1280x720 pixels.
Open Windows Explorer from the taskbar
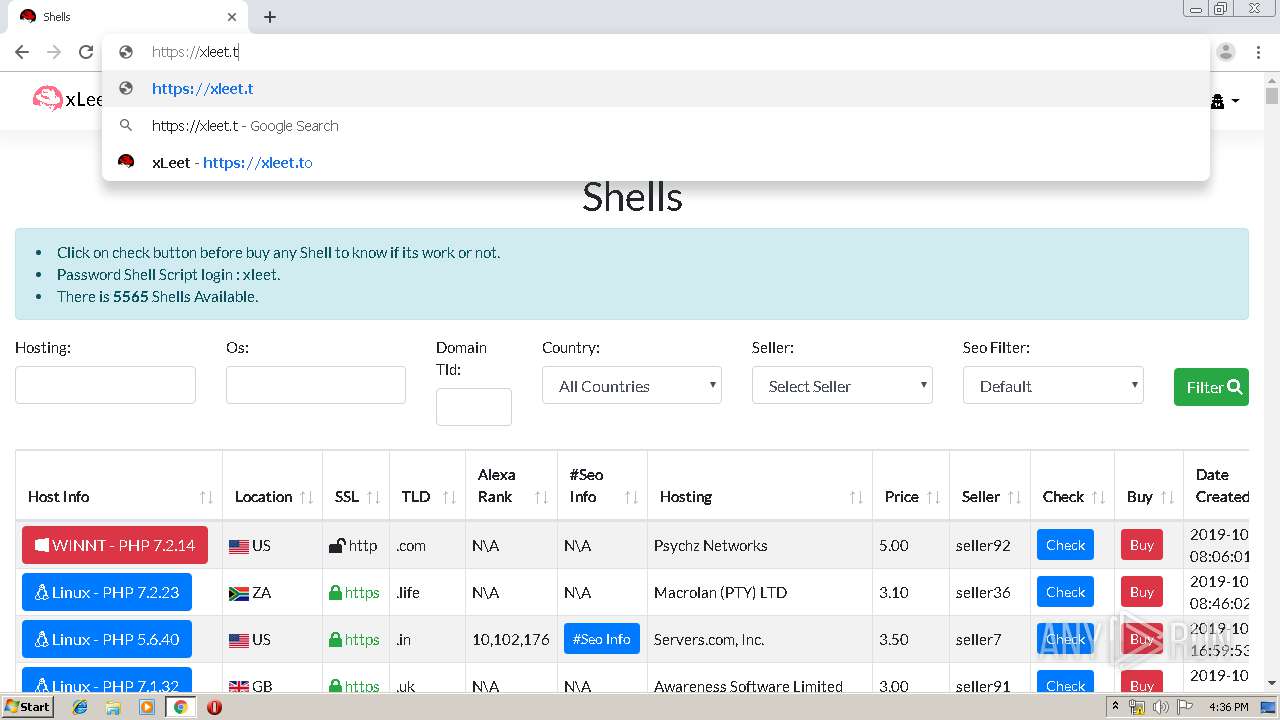point(113,707)
